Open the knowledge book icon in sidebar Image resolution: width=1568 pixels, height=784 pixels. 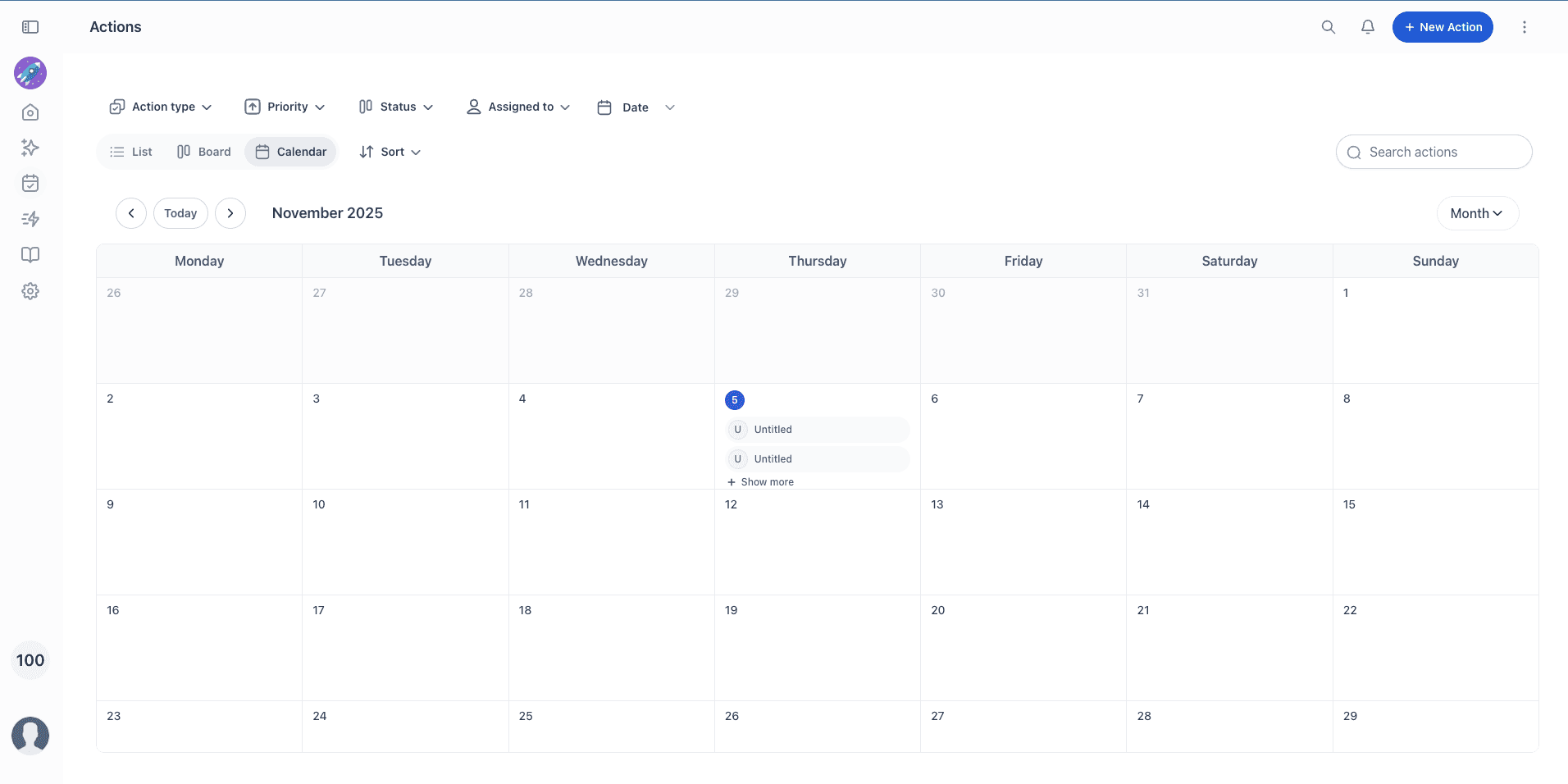(x=30, y=255)
